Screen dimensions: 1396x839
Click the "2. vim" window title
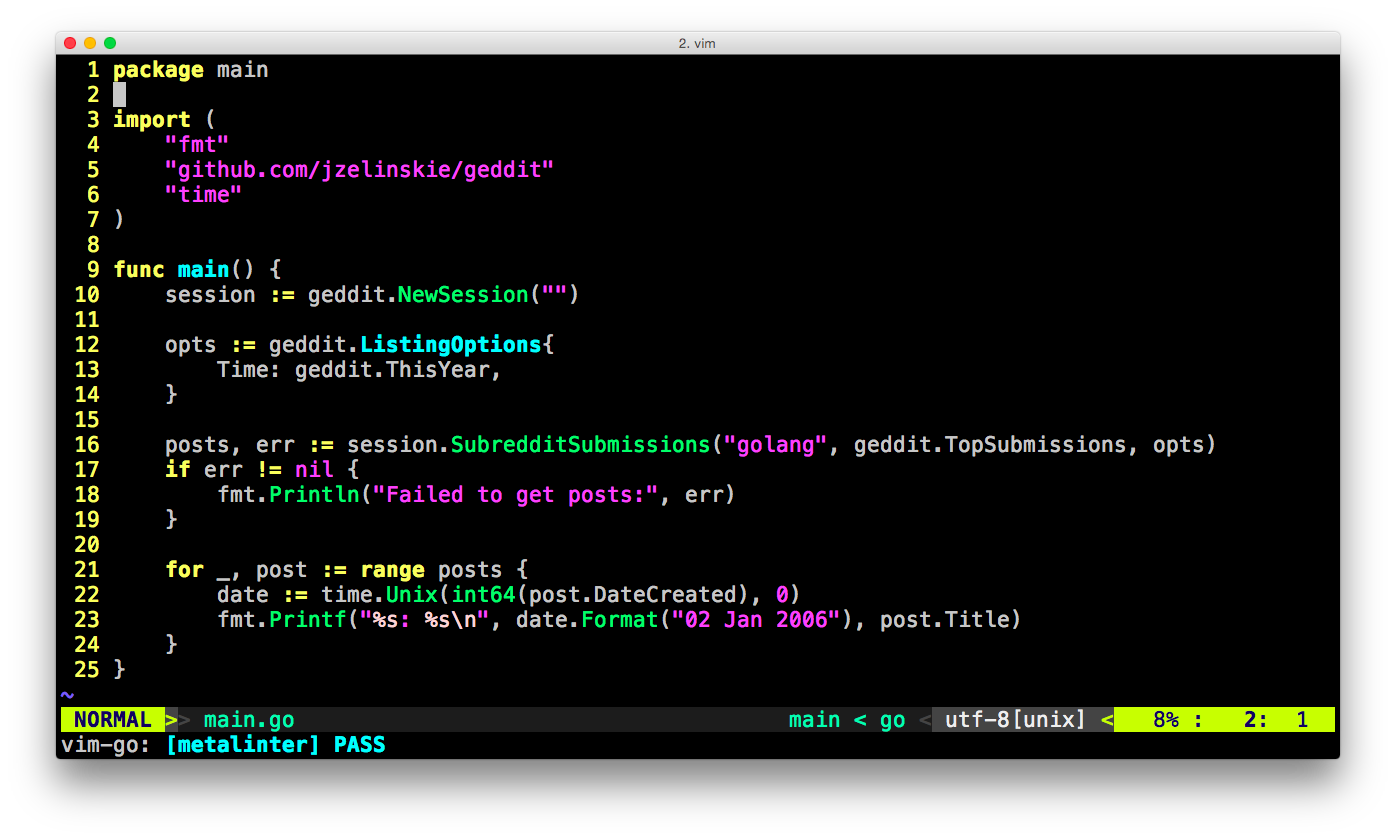697,43
